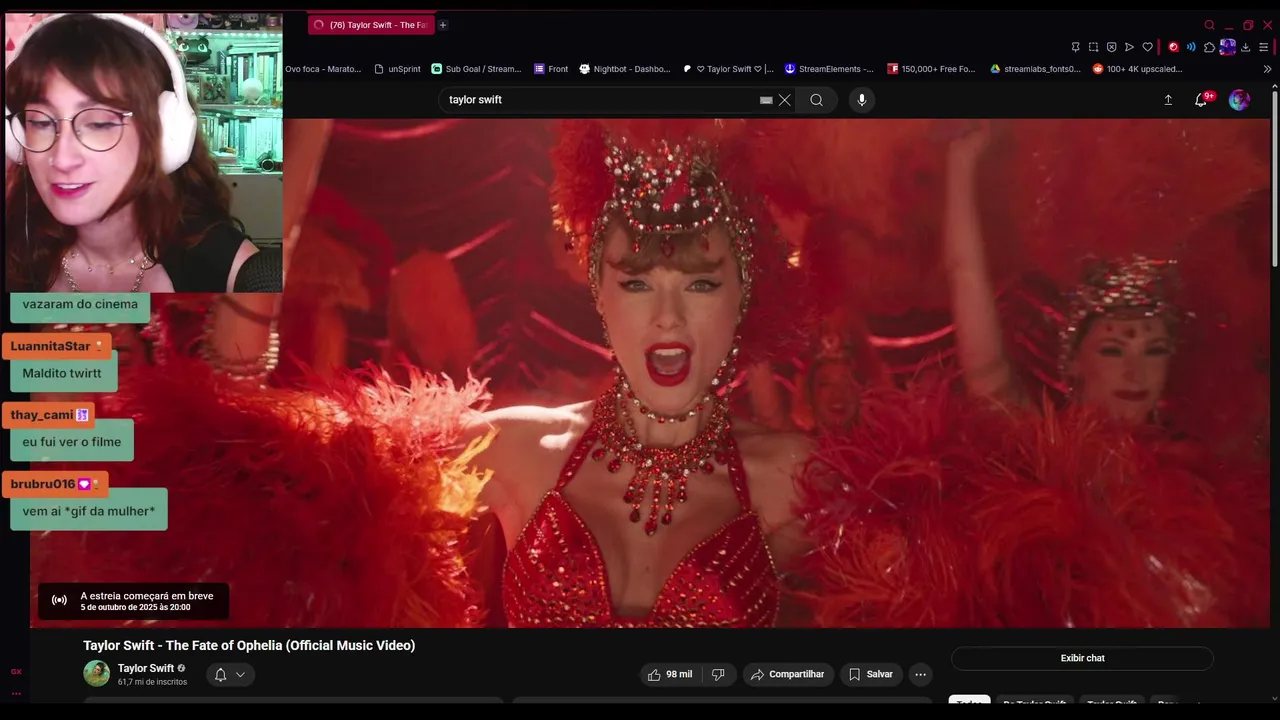This screenshot has width=1280, height=720.
Task: Add page to bookmarks with heart icon
Action: click(1147, 47)
